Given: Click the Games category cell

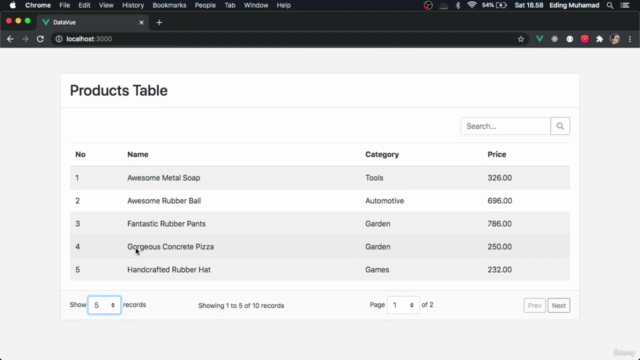Looking at the screenshot, I should (377, 269).
